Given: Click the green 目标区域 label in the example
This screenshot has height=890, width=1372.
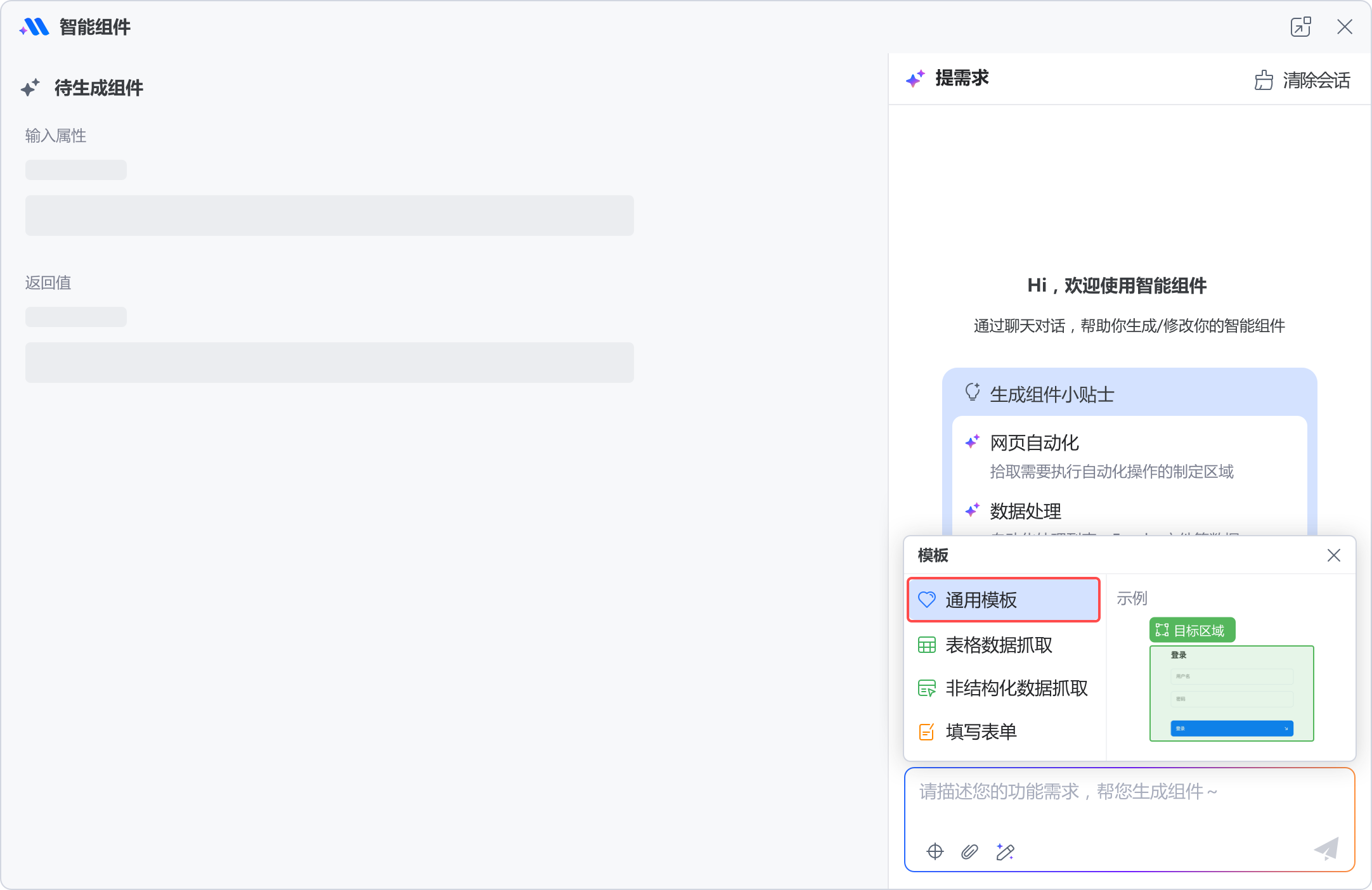Looking at the screenshot, I should coord(1193,629).
